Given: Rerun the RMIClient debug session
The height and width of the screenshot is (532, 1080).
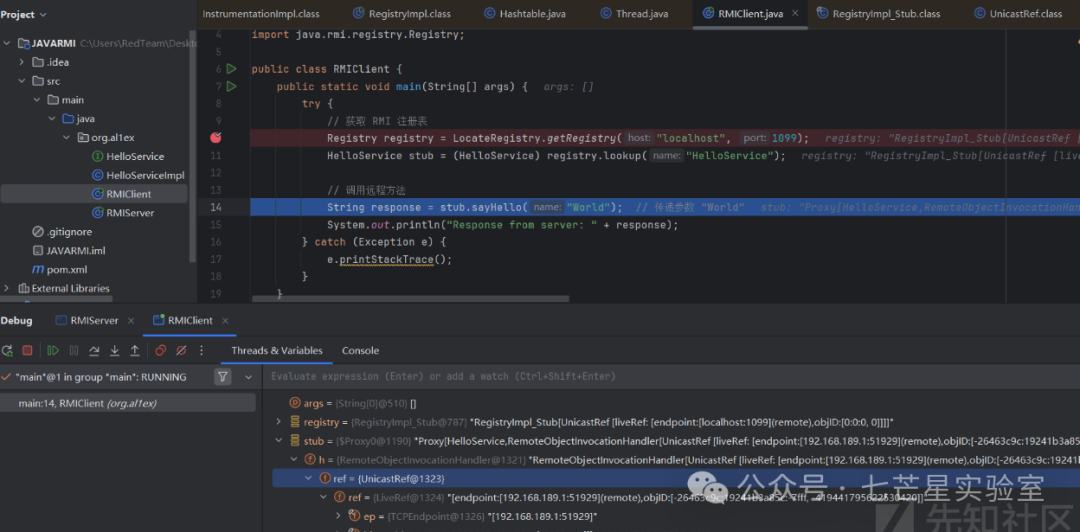Looking at the screenshot, I should pyautogui.click(x=8, y=351).
